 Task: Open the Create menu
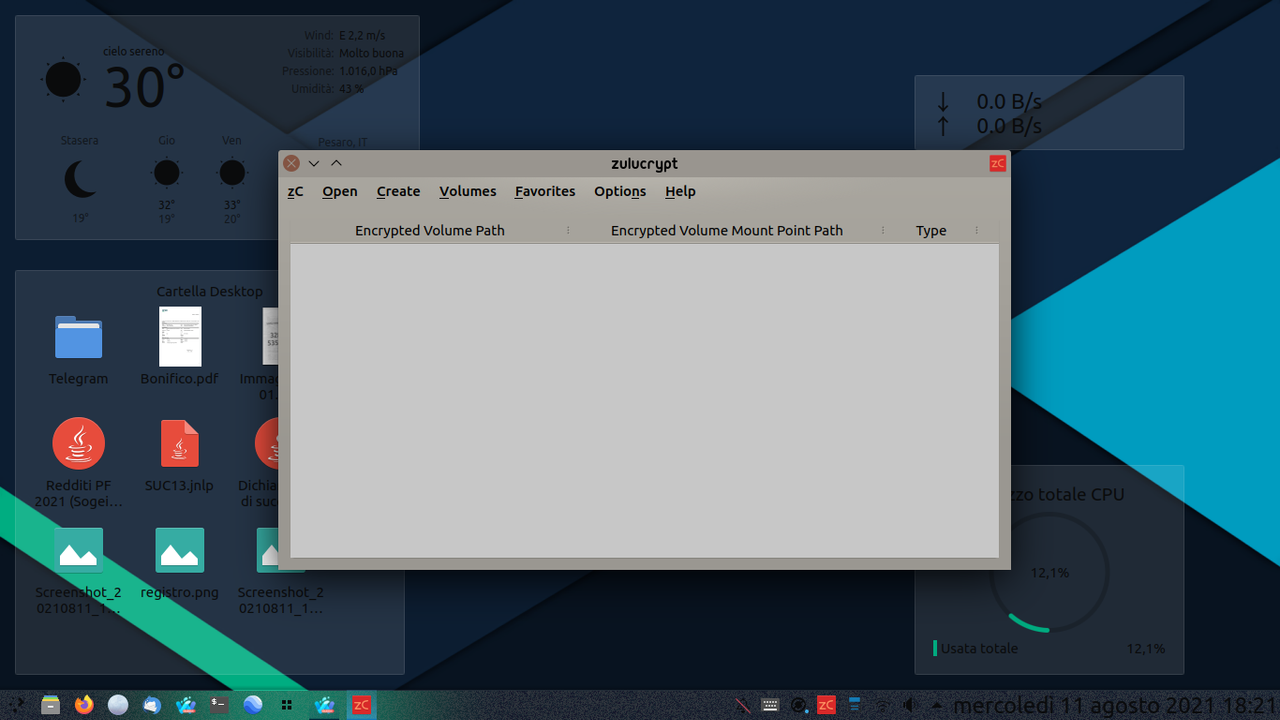(398, 191)
